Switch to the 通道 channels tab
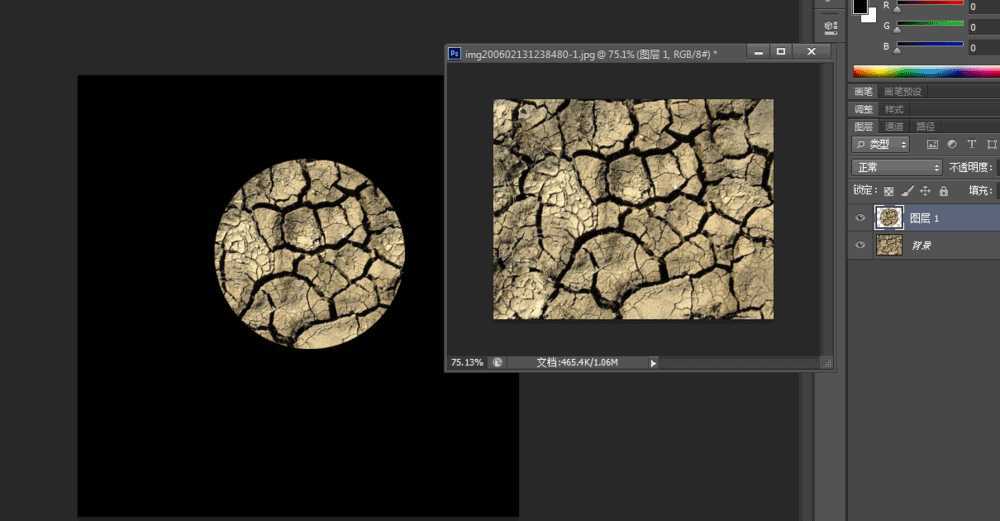1000x521 pixels. (894, 126)
